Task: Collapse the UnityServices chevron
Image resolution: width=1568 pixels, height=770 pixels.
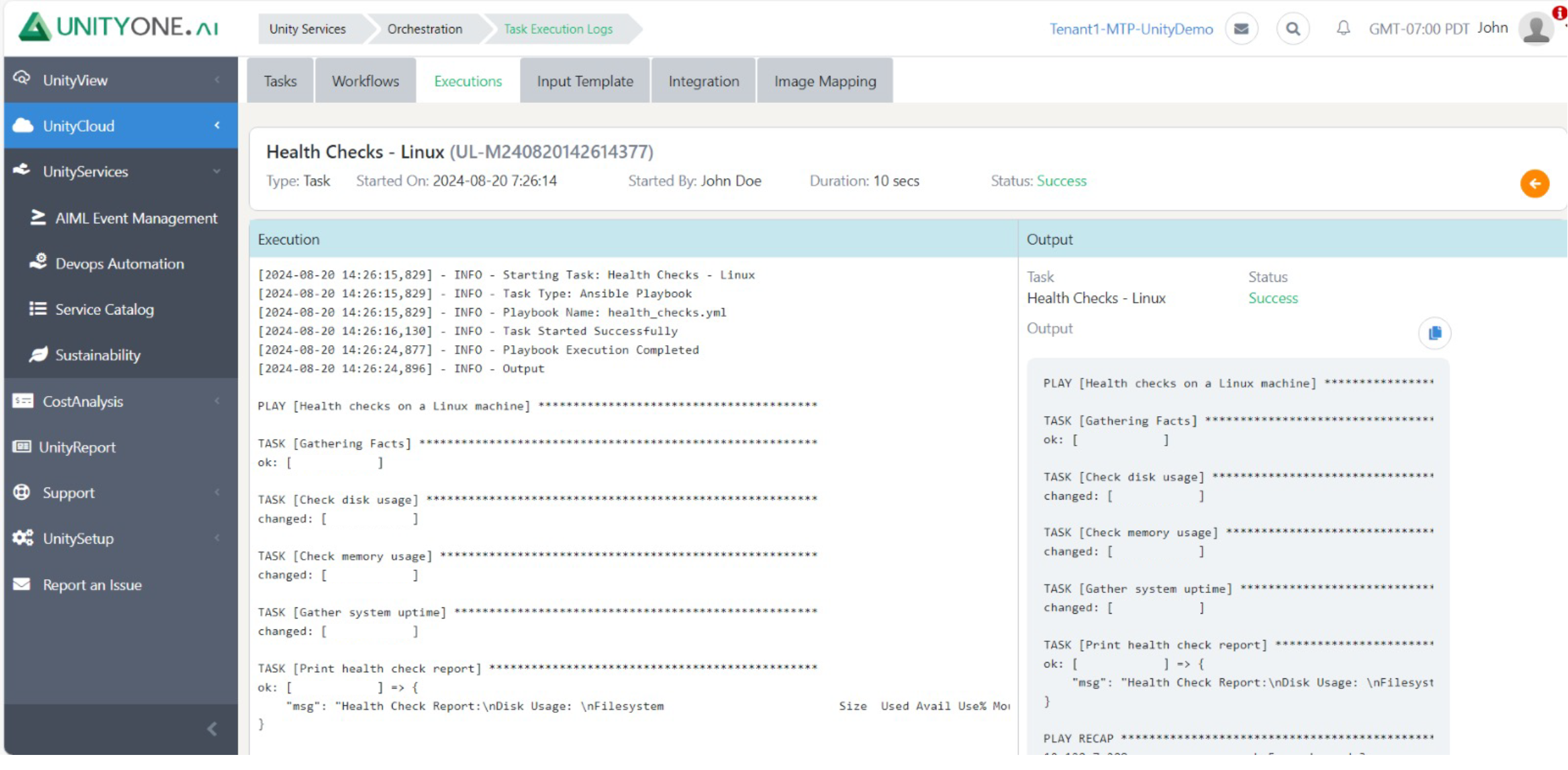Action: click(x=217, y=171)
